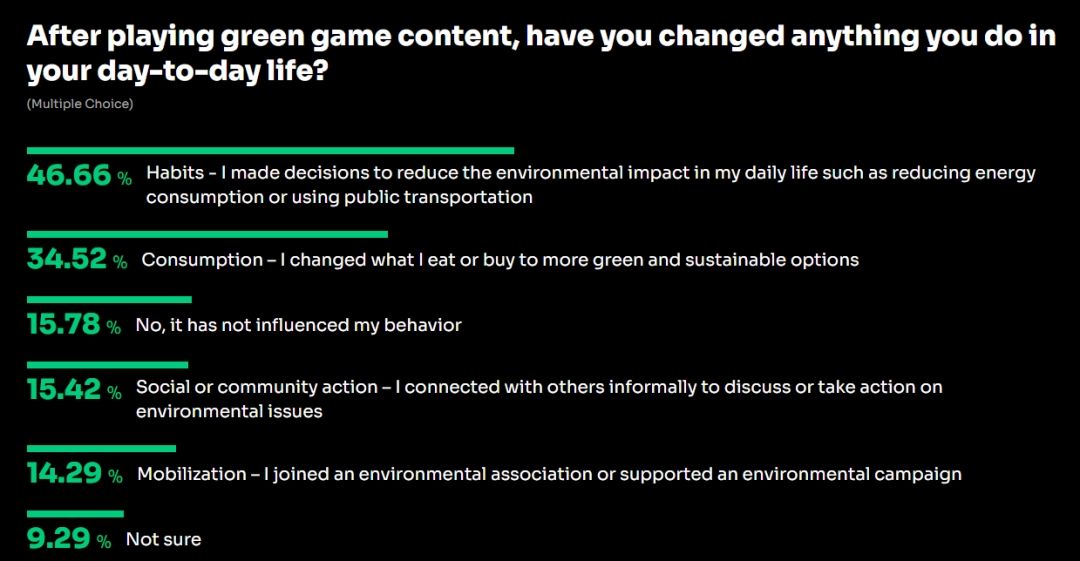The image size is (1080, 561).
Task: Click the green bar above 15.78%
Action: [x=109, y=299]
